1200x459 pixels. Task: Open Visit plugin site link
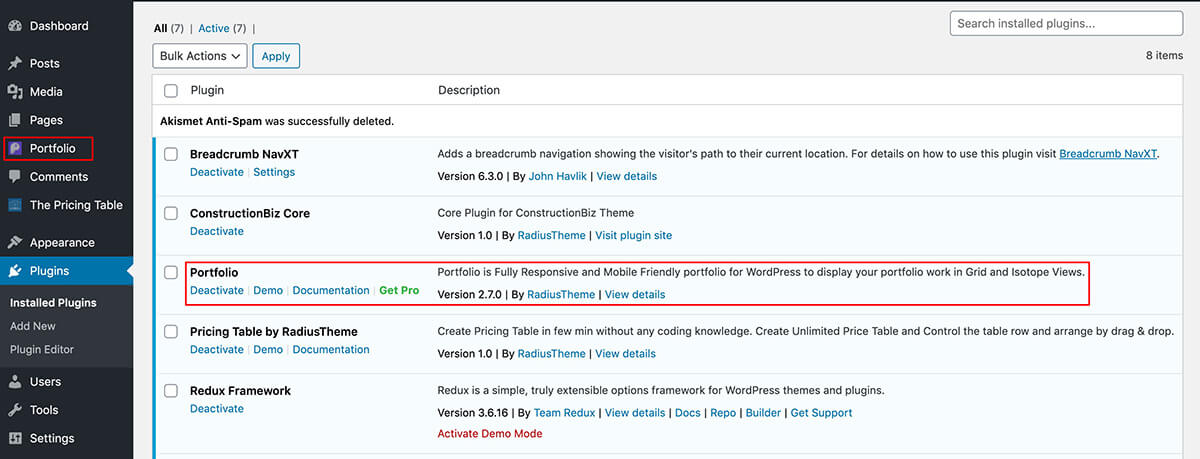634,235
